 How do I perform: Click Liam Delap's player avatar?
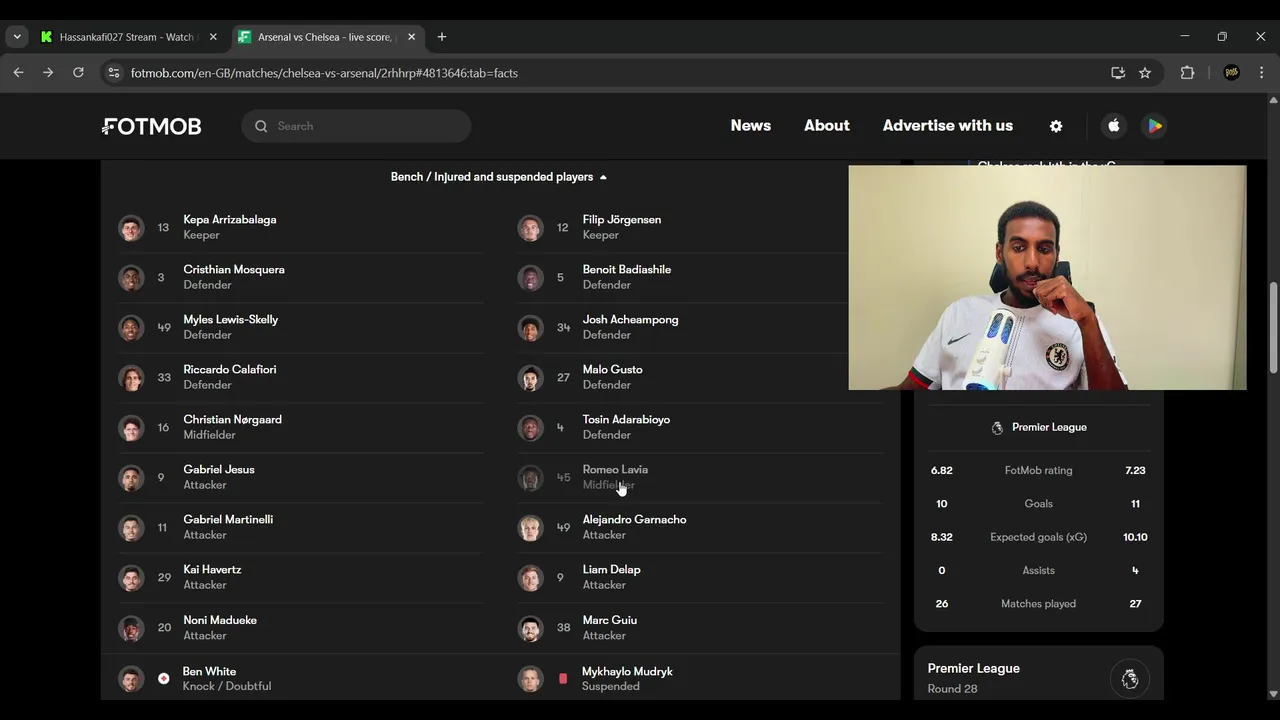tap(530, 578)
